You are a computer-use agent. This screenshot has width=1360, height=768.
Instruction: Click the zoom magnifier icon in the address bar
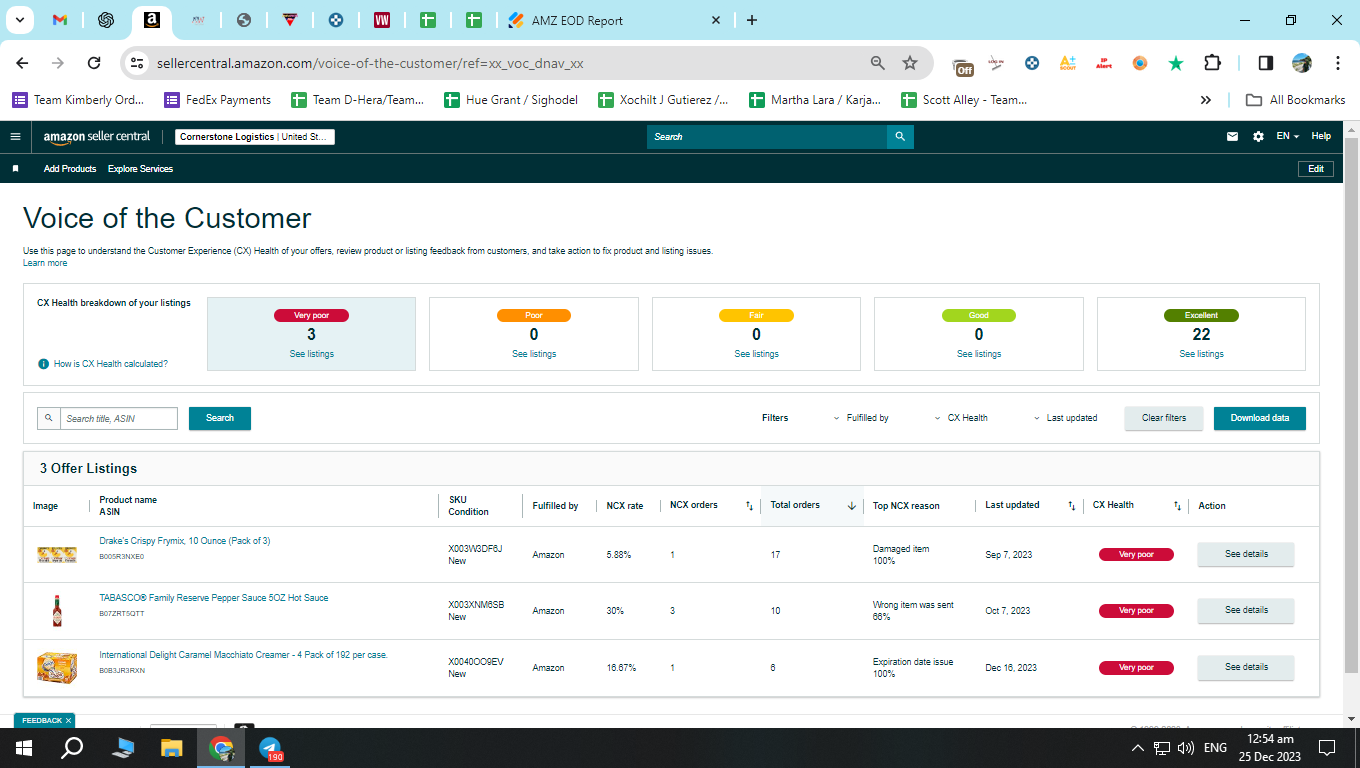click(878, 63)
